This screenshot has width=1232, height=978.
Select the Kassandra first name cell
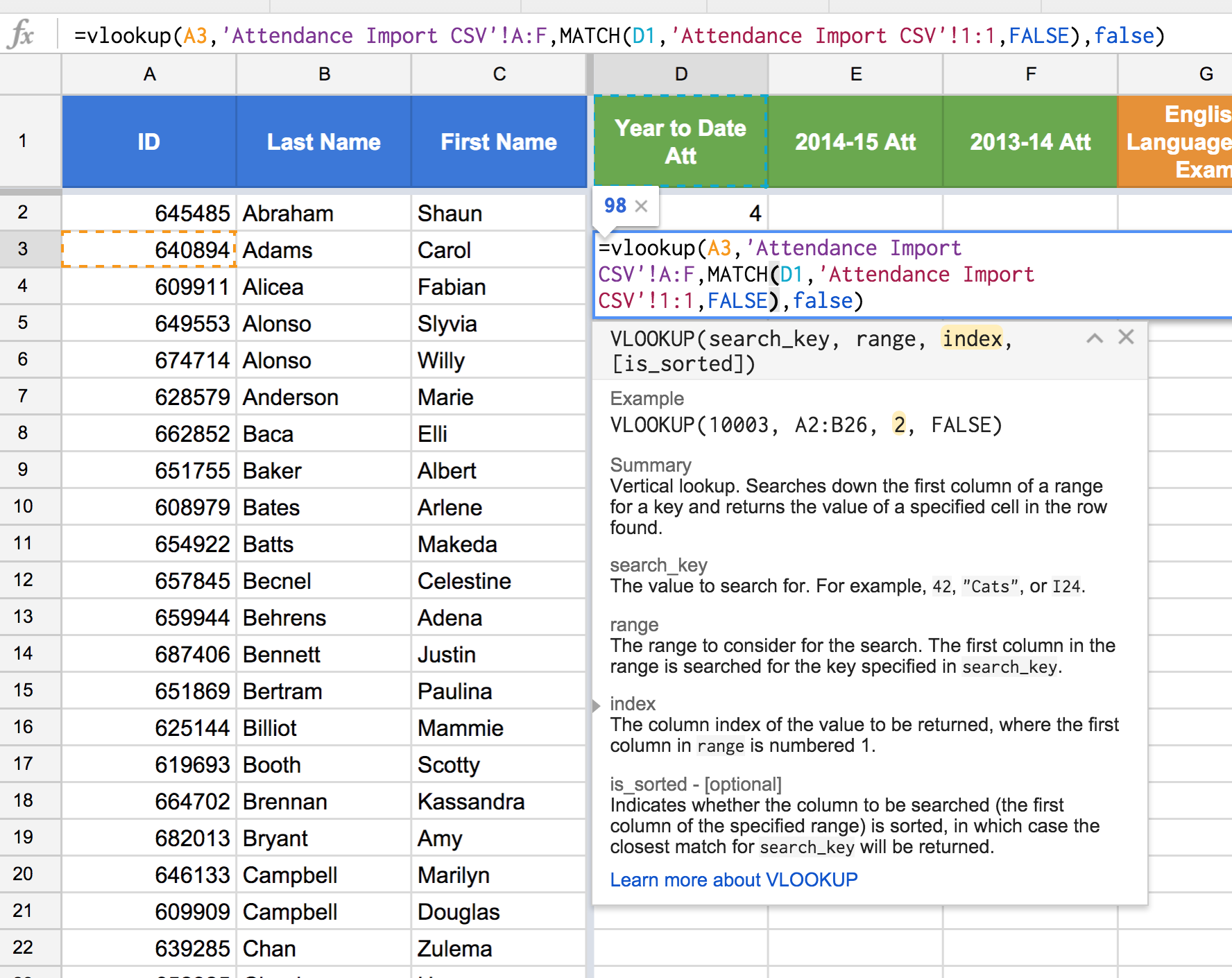coord(499,801)
